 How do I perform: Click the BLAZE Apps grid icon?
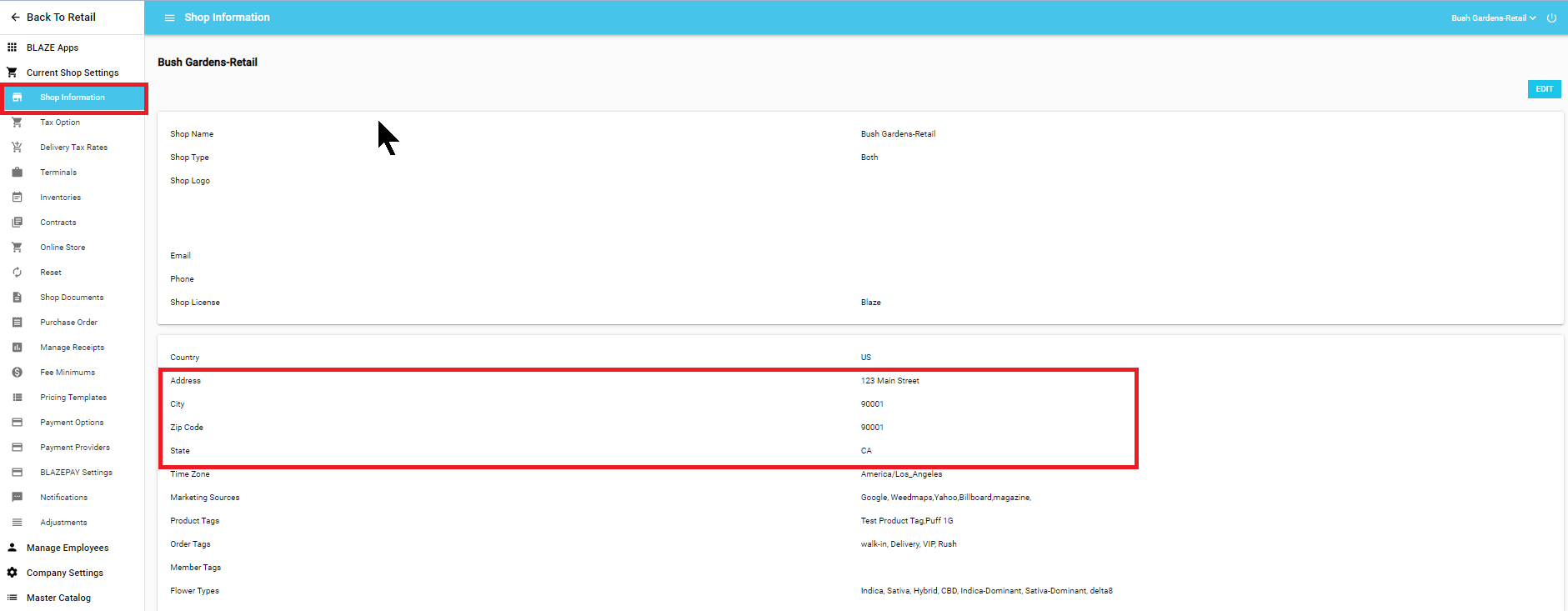(x=13, y=48)
